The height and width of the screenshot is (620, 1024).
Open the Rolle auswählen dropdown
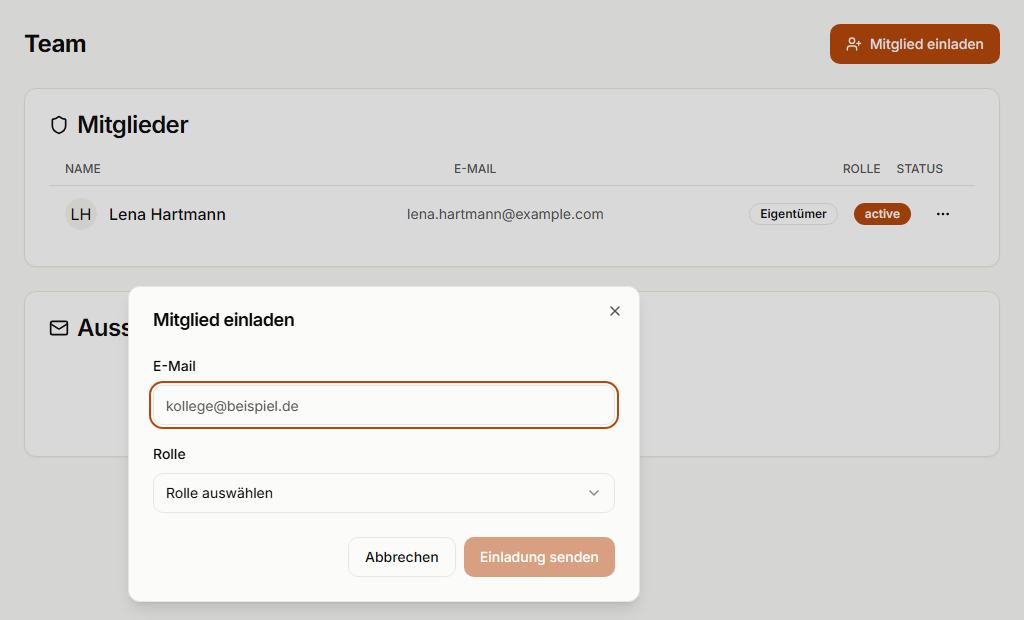coord(384,493)
